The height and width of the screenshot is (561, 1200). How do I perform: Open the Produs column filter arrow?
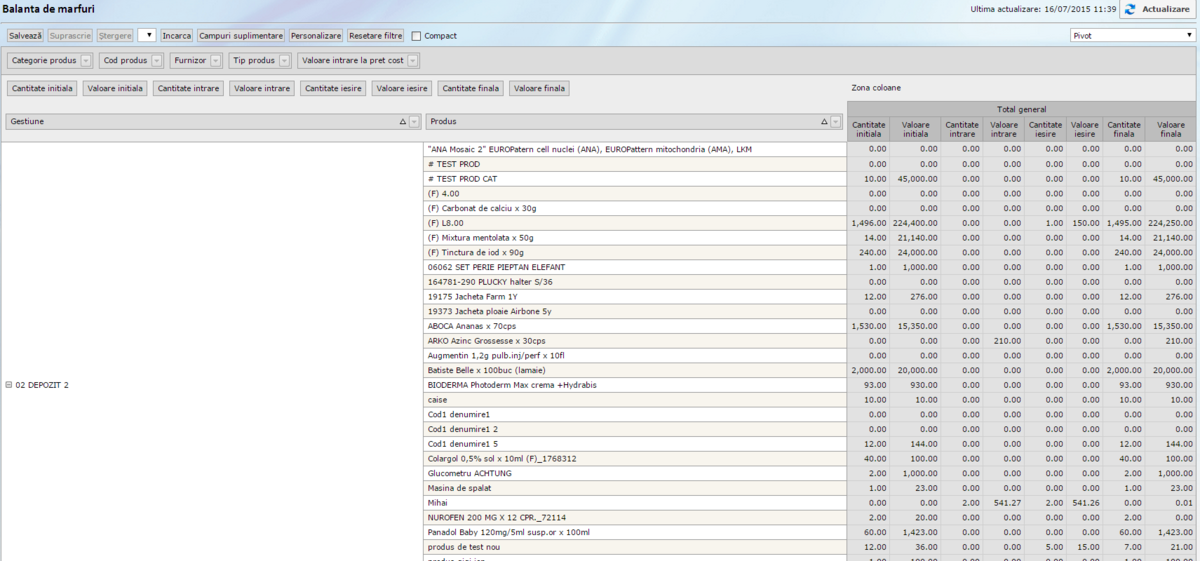835,121
